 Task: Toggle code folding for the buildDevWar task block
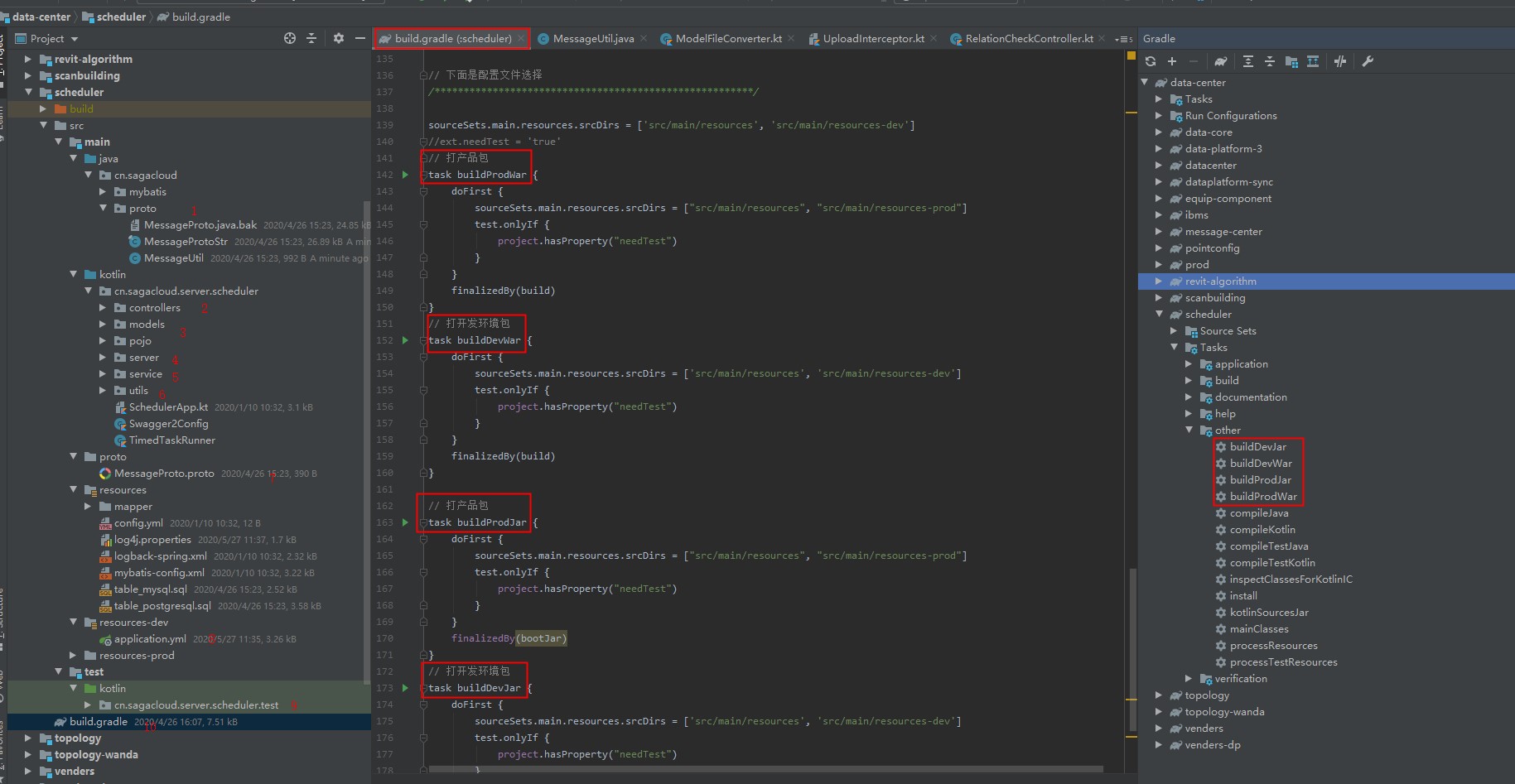[423, 340]
